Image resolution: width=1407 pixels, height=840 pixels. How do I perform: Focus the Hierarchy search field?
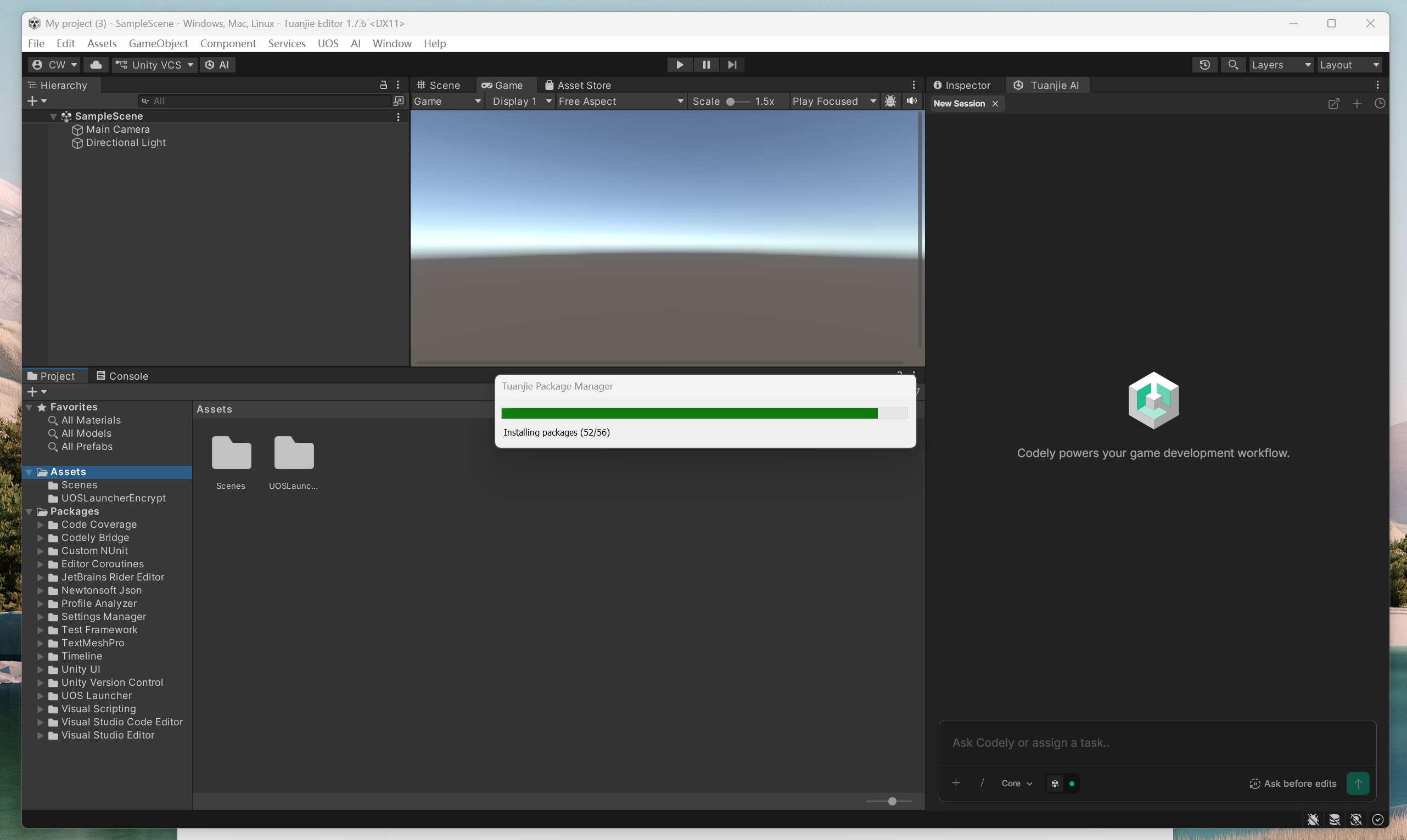[x=265, y=101]
